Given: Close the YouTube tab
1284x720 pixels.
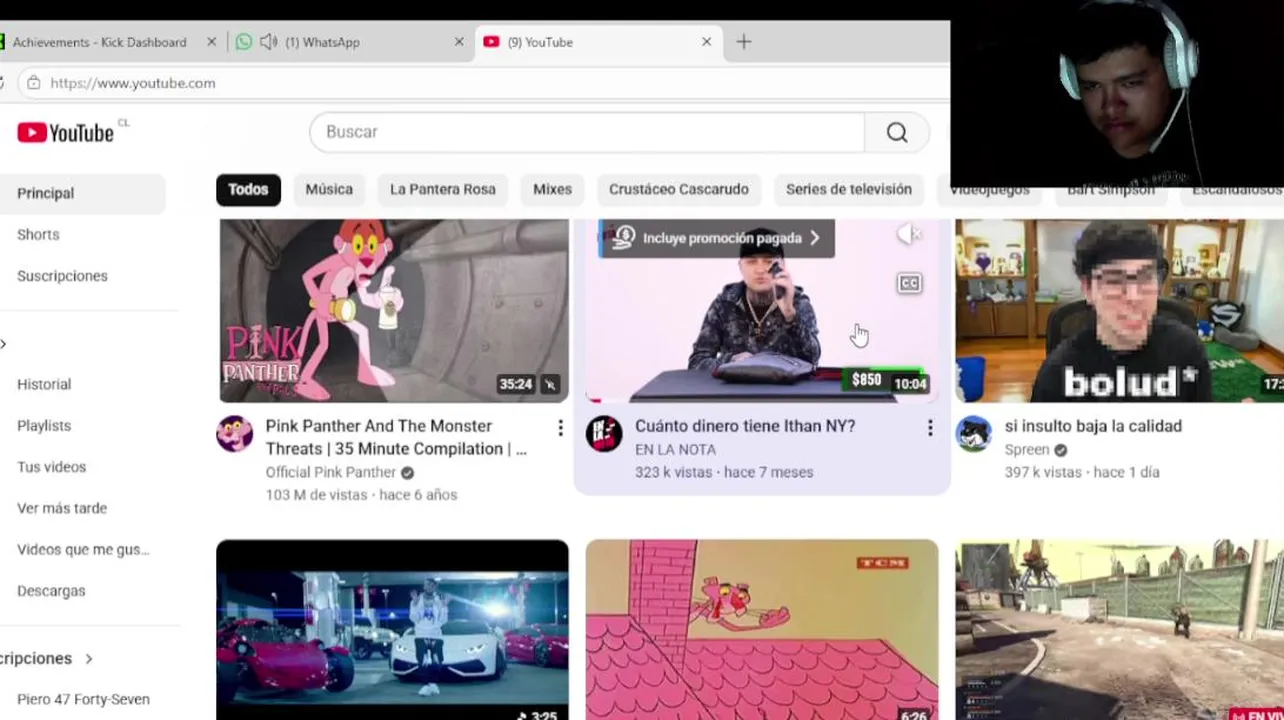Looking at the screenshot, I should click(706, 42).
